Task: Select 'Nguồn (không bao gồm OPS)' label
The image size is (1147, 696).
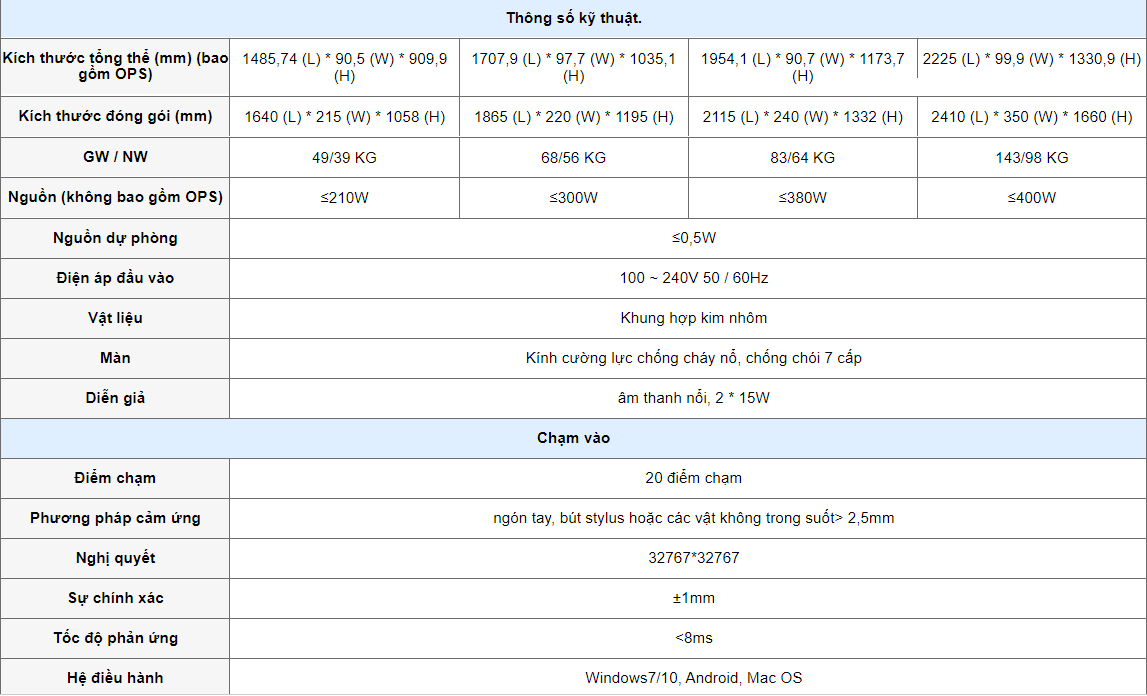Action: point(115,197)
